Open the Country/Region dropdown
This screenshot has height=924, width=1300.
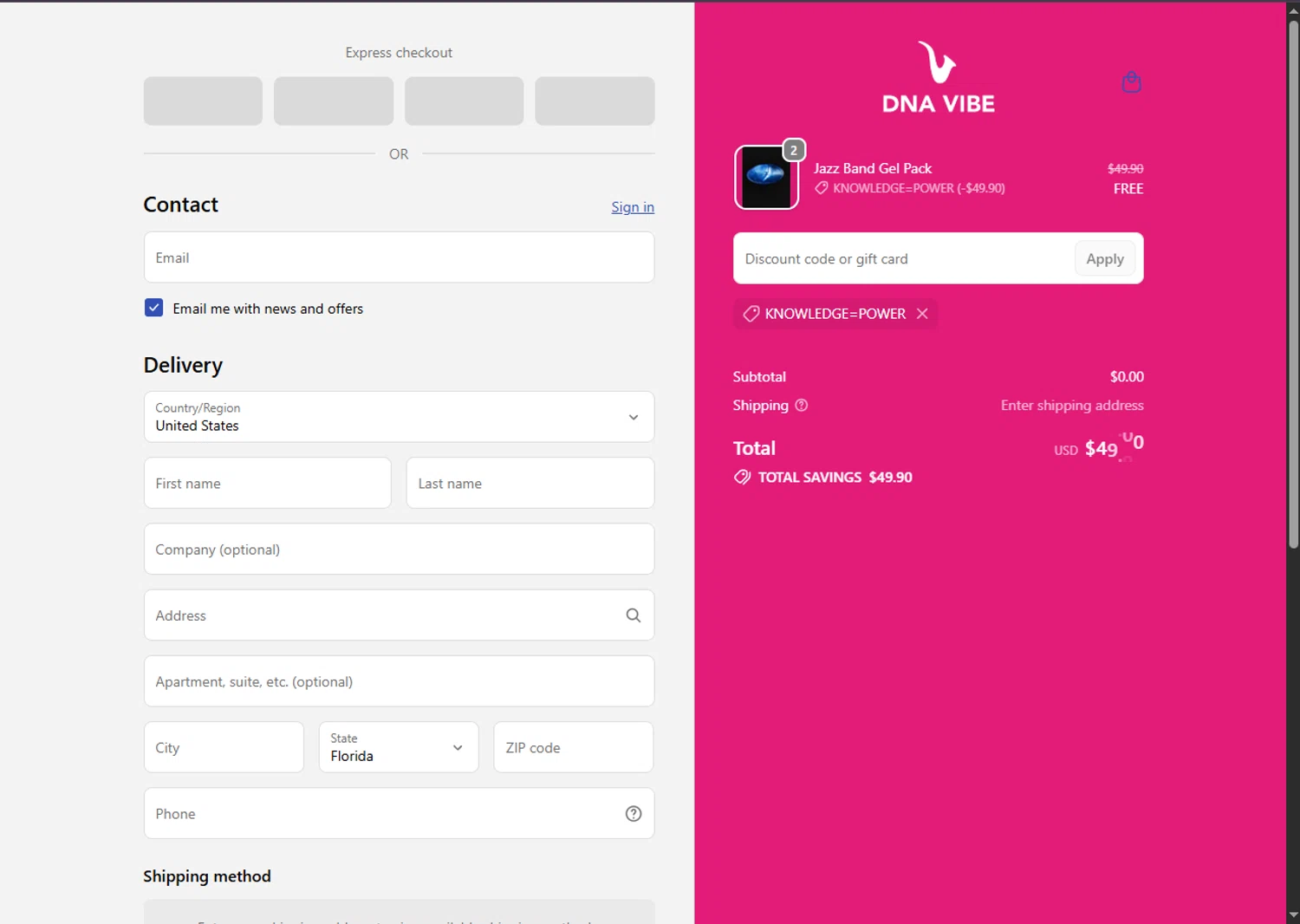[399, 417]
